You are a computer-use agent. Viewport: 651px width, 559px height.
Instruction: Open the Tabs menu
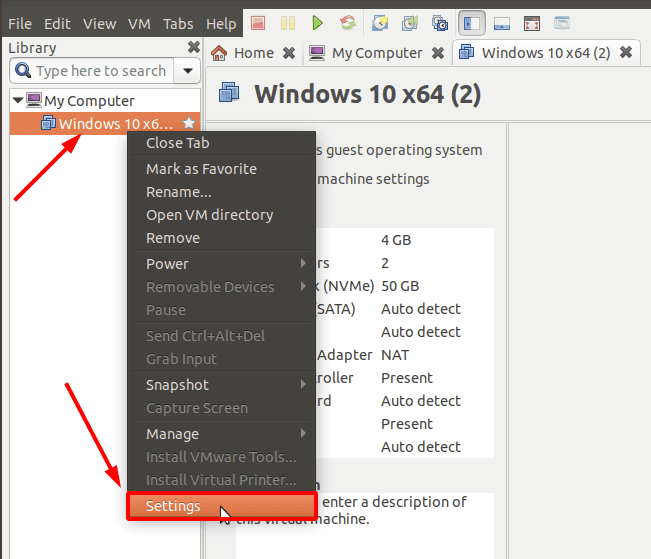pyautogui.click(x=178, y=24)
